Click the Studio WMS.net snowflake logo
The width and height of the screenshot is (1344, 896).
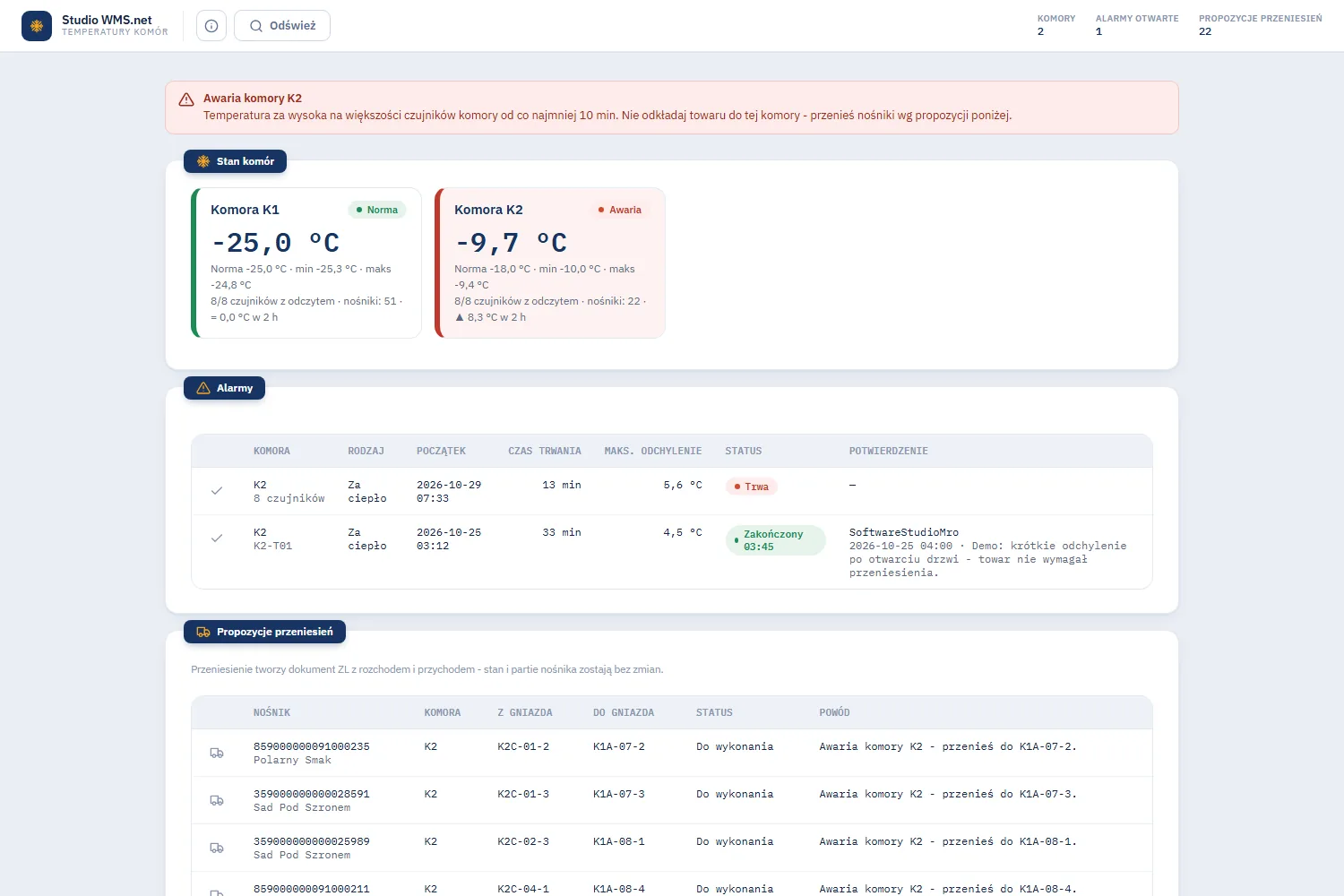coord(37,26)
